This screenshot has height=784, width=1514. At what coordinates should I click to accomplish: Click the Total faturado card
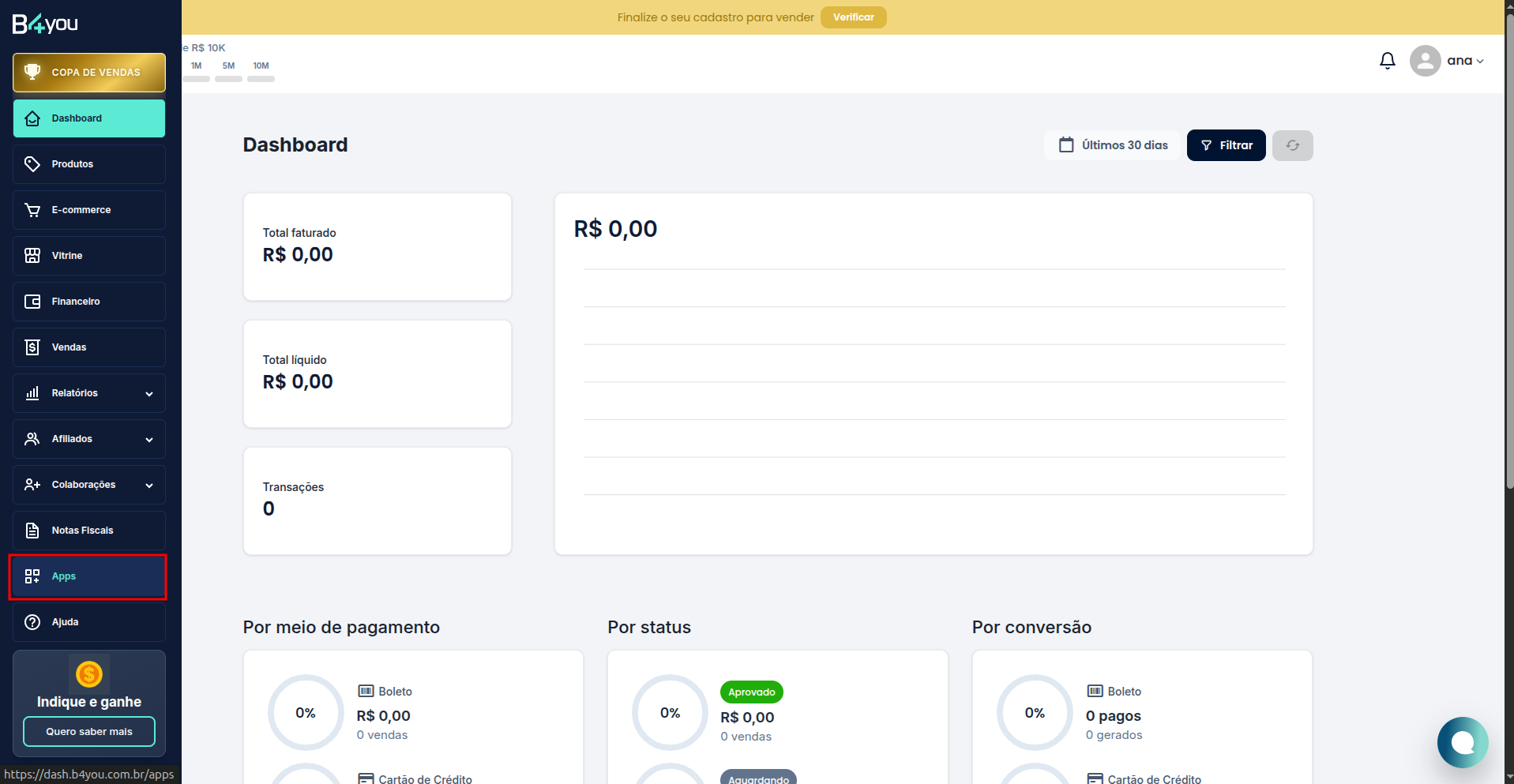(x=378, y=247)
